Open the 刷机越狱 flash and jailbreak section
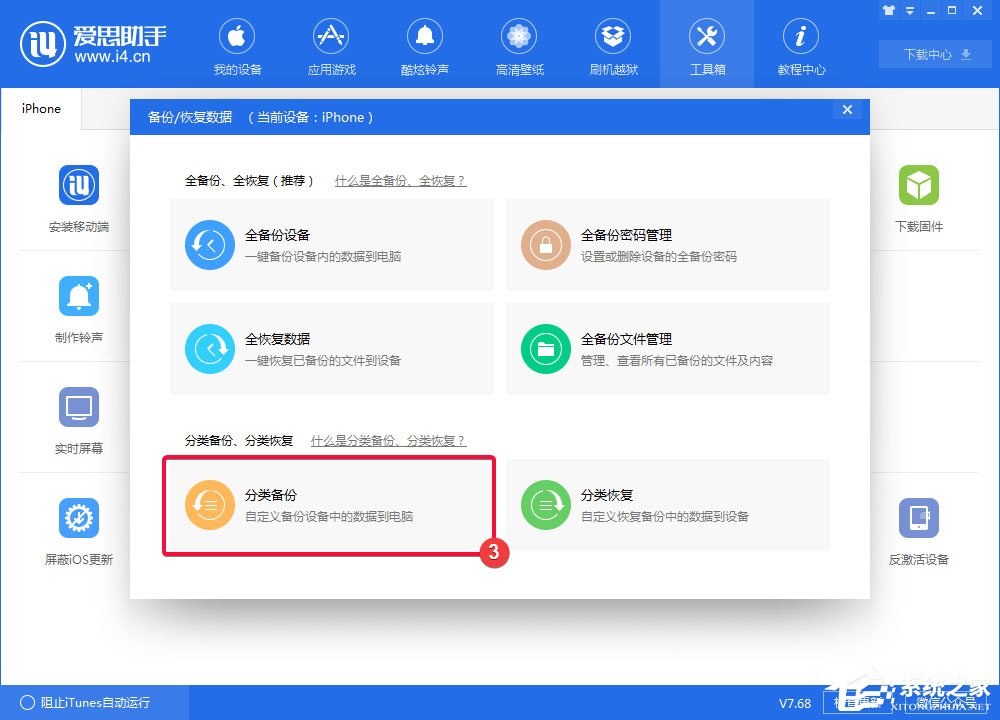 [613, 44]
